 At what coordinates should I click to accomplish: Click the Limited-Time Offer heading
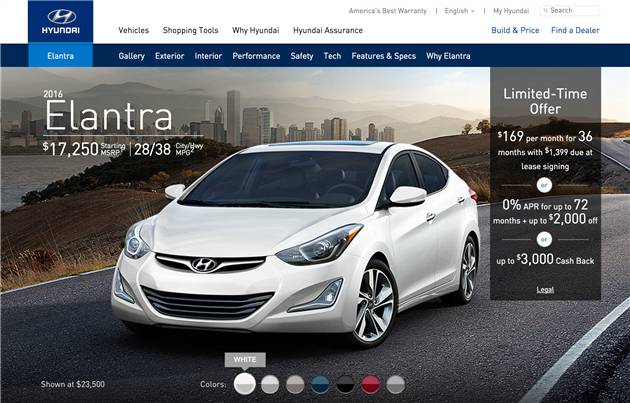coord(545,101)
